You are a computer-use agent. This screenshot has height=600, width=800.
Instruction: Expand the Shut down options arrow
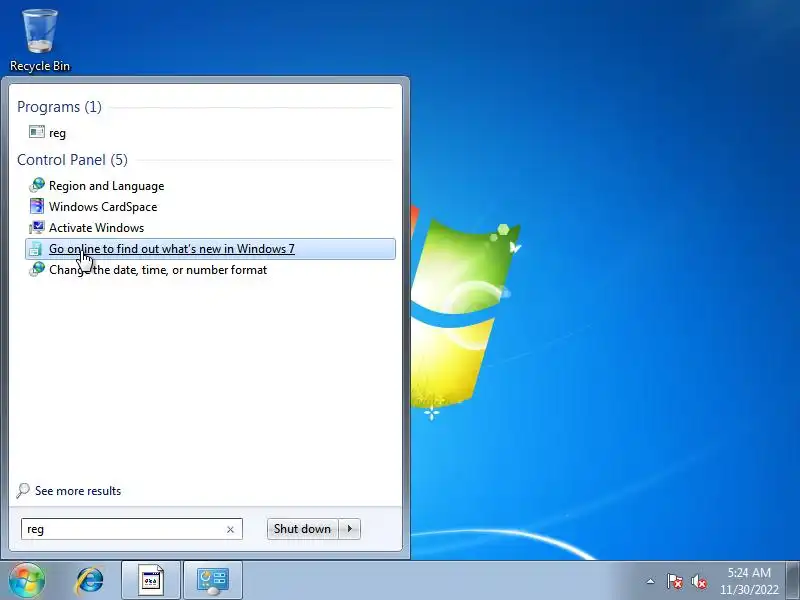click(350, 529)
